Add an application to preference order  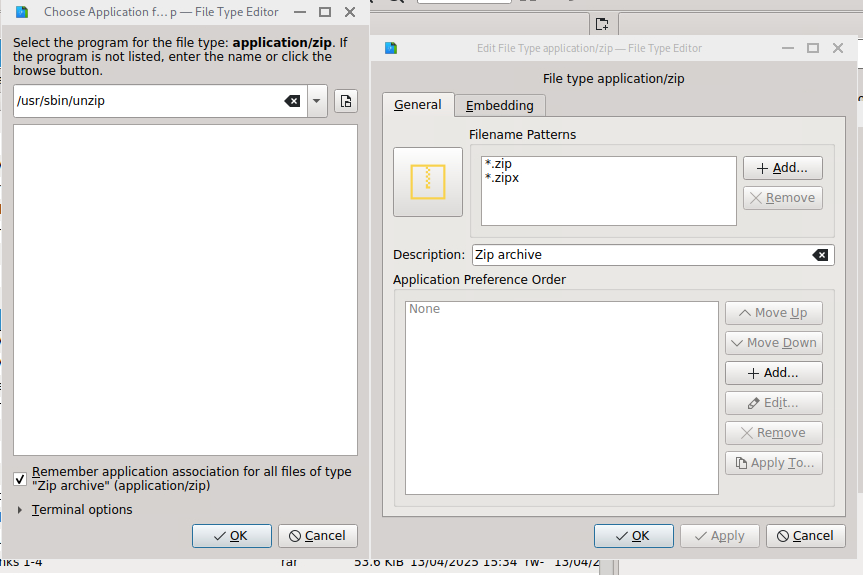tap(774, 373)
